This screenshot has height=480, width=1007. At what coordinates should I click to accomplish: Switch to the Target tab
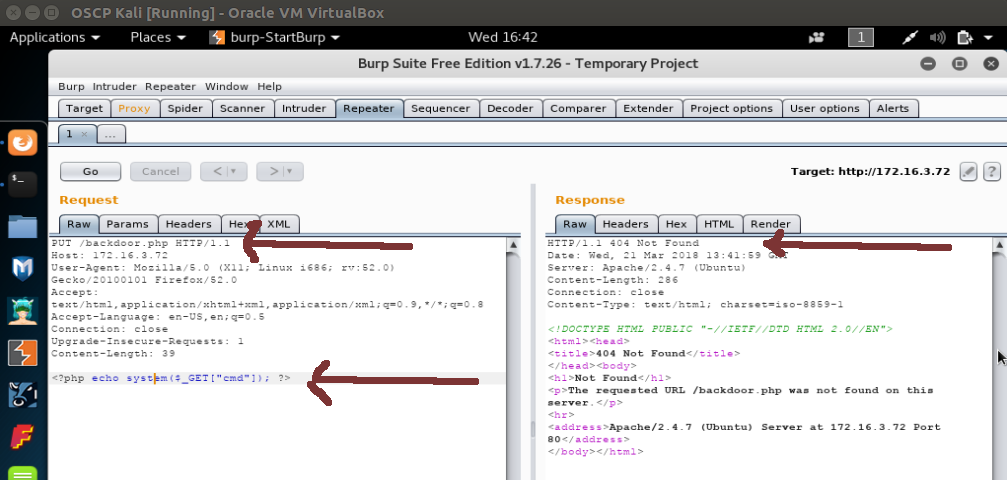tap(84, 109)
